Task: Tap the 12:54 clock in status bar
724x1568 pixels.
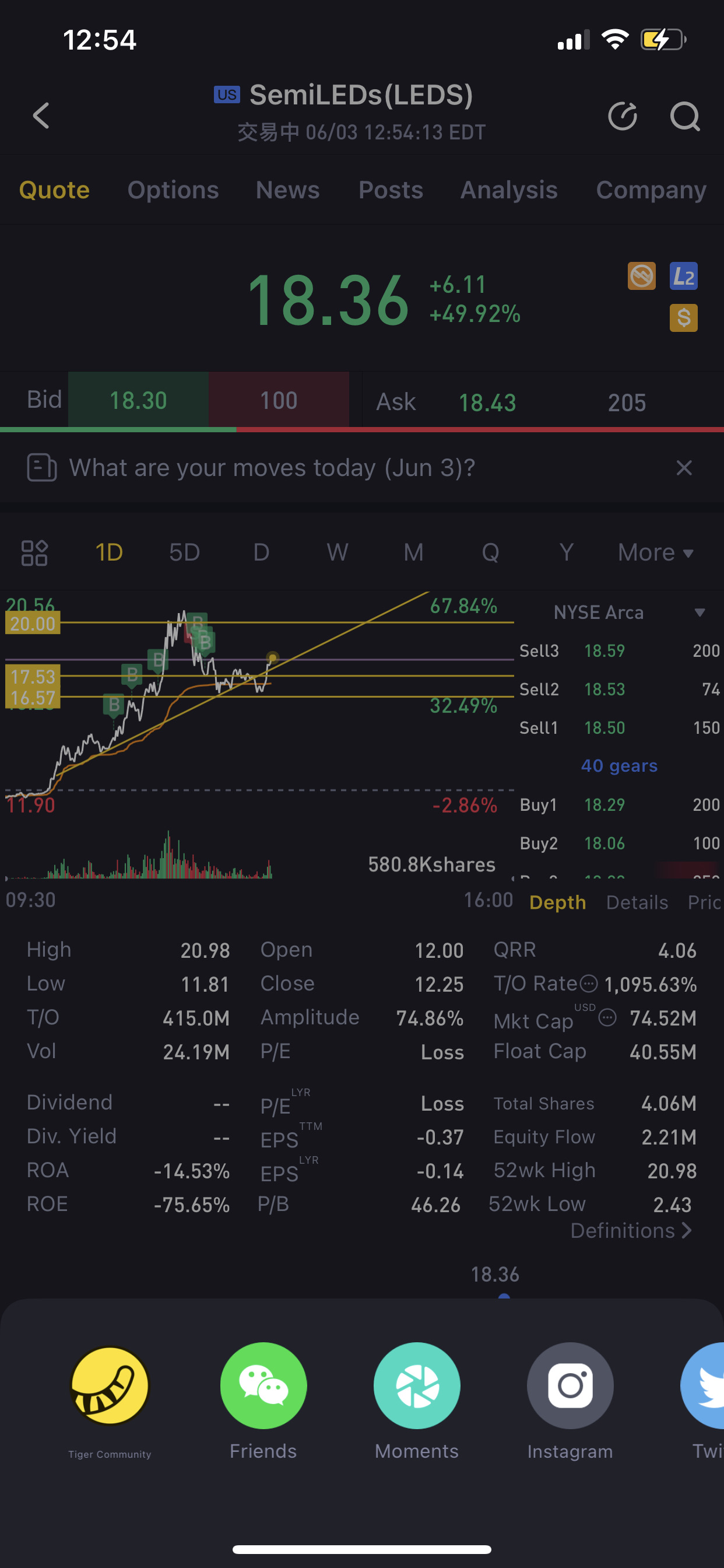Action: [x=100, y=40]
